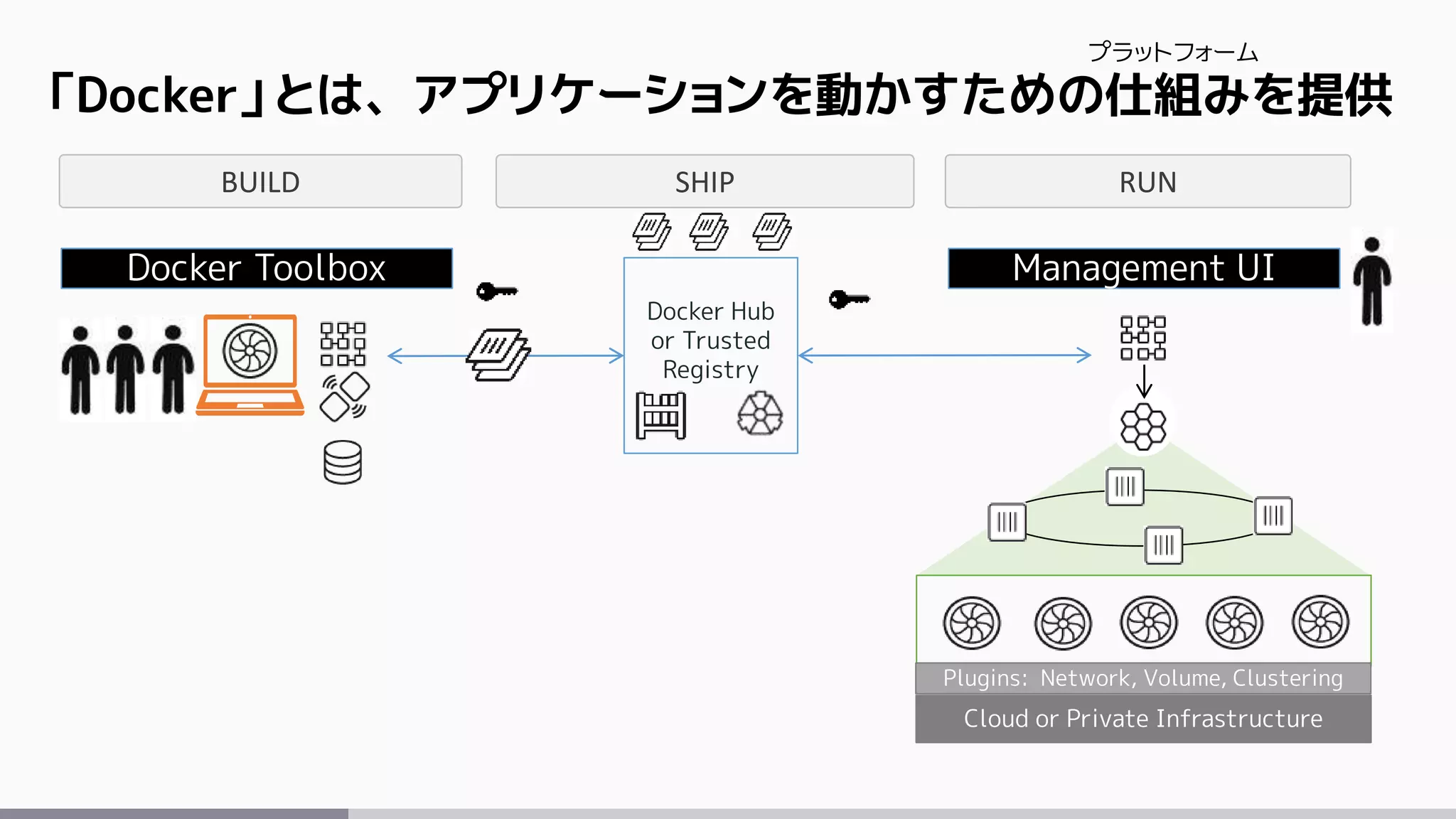Click the orange laptop icon
Viewport: 1456px width, 819px height.
pyautogui.click(x=250, y=364)
